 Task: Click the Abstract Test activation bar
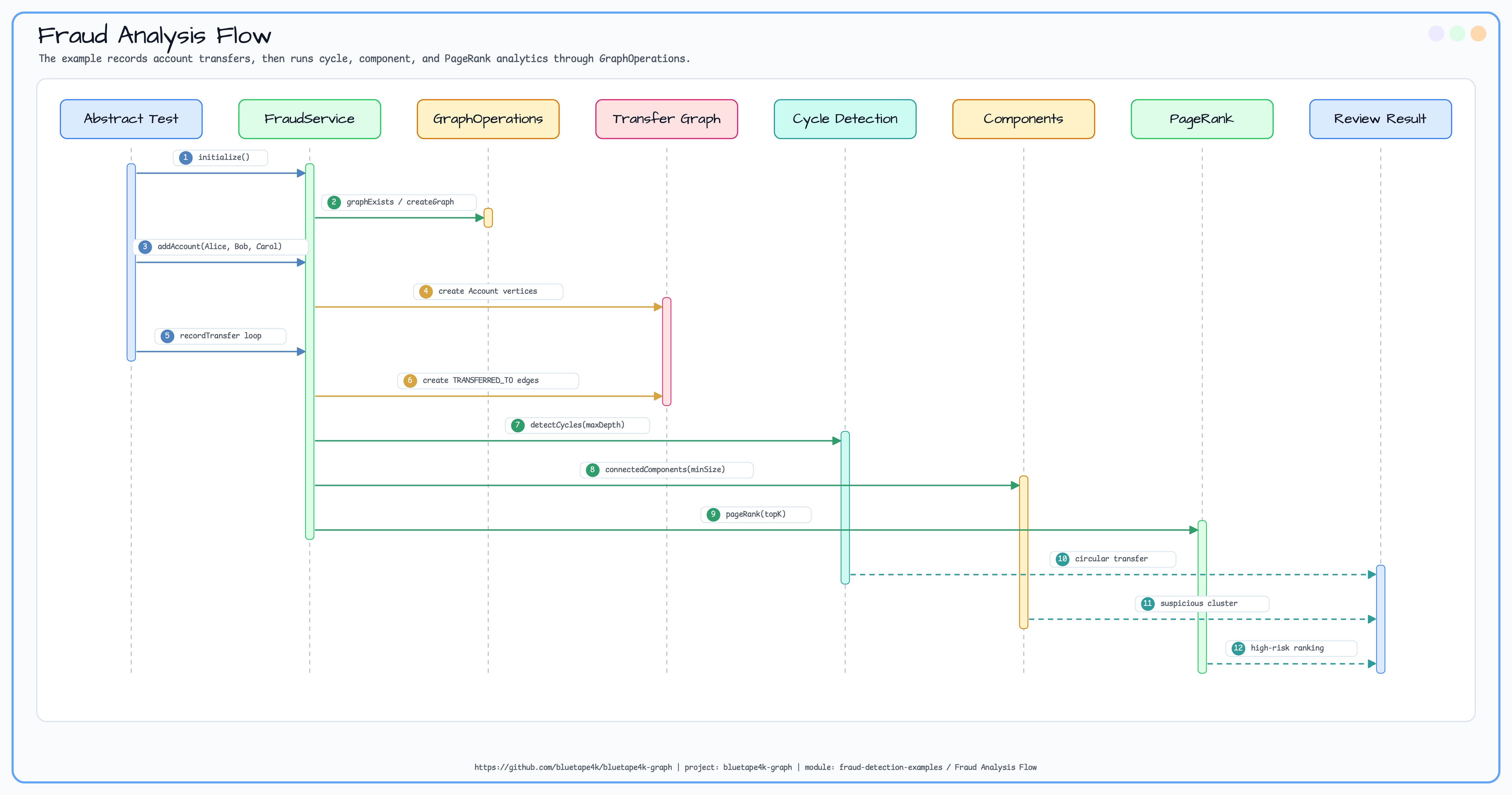(x=132, y=262)
